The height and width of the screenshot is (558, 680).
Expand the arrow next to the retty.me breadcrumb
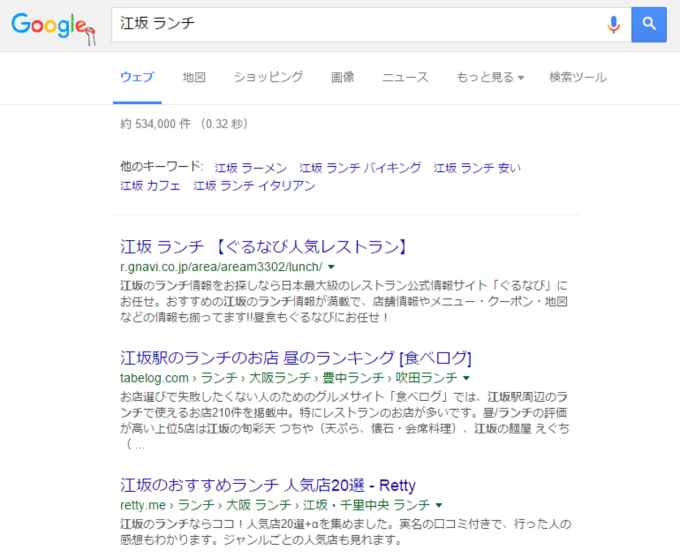[x=439, y=505]
